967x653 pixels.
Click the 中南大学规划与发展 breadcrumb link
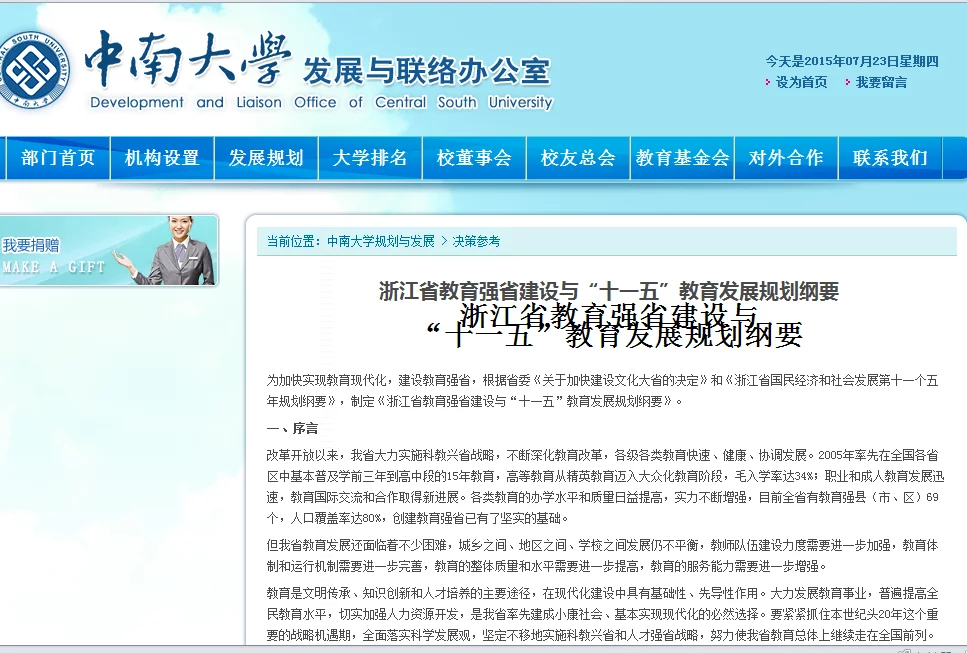pos(381,241)
